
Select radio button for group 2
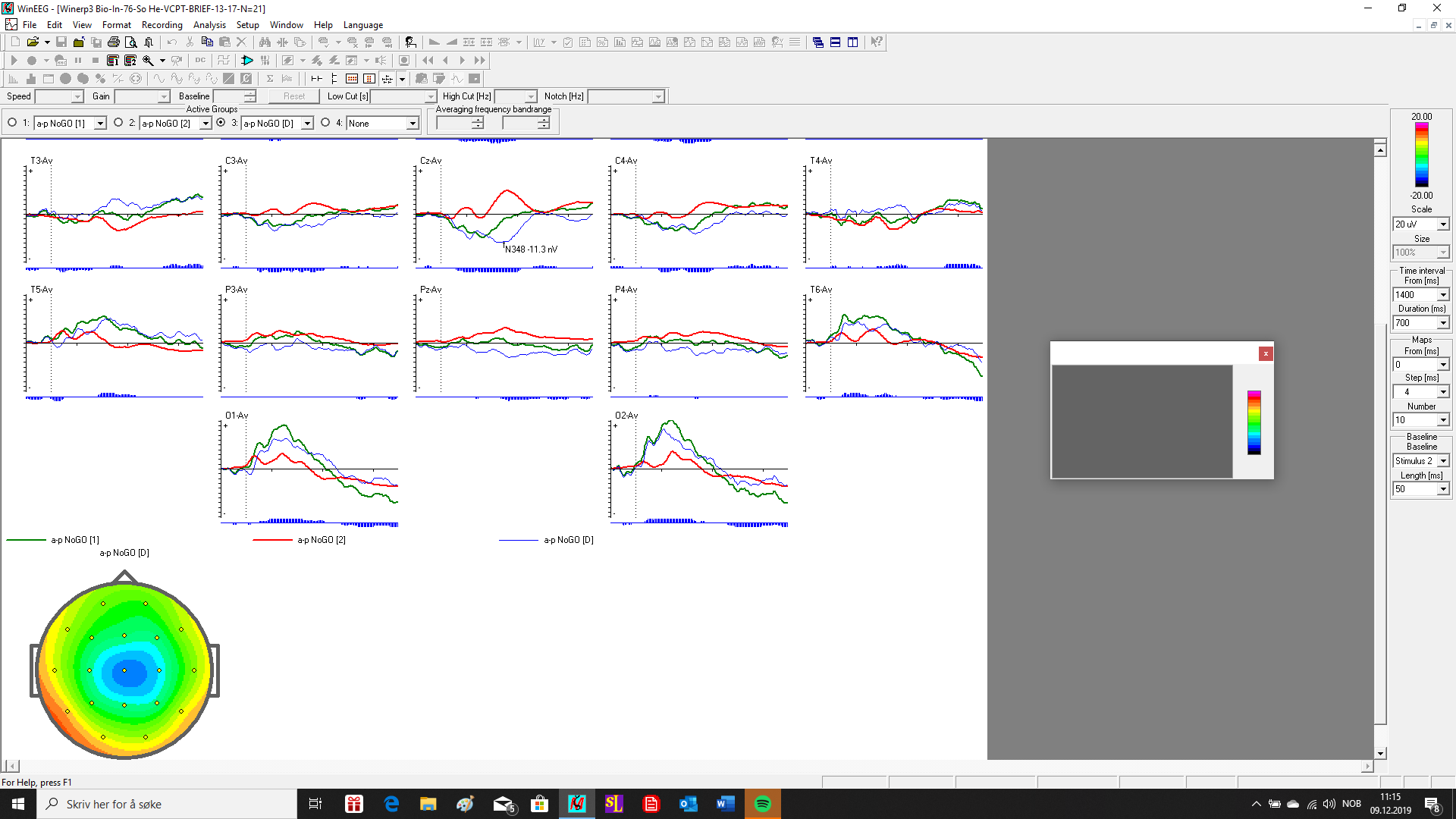click(118, 123)
